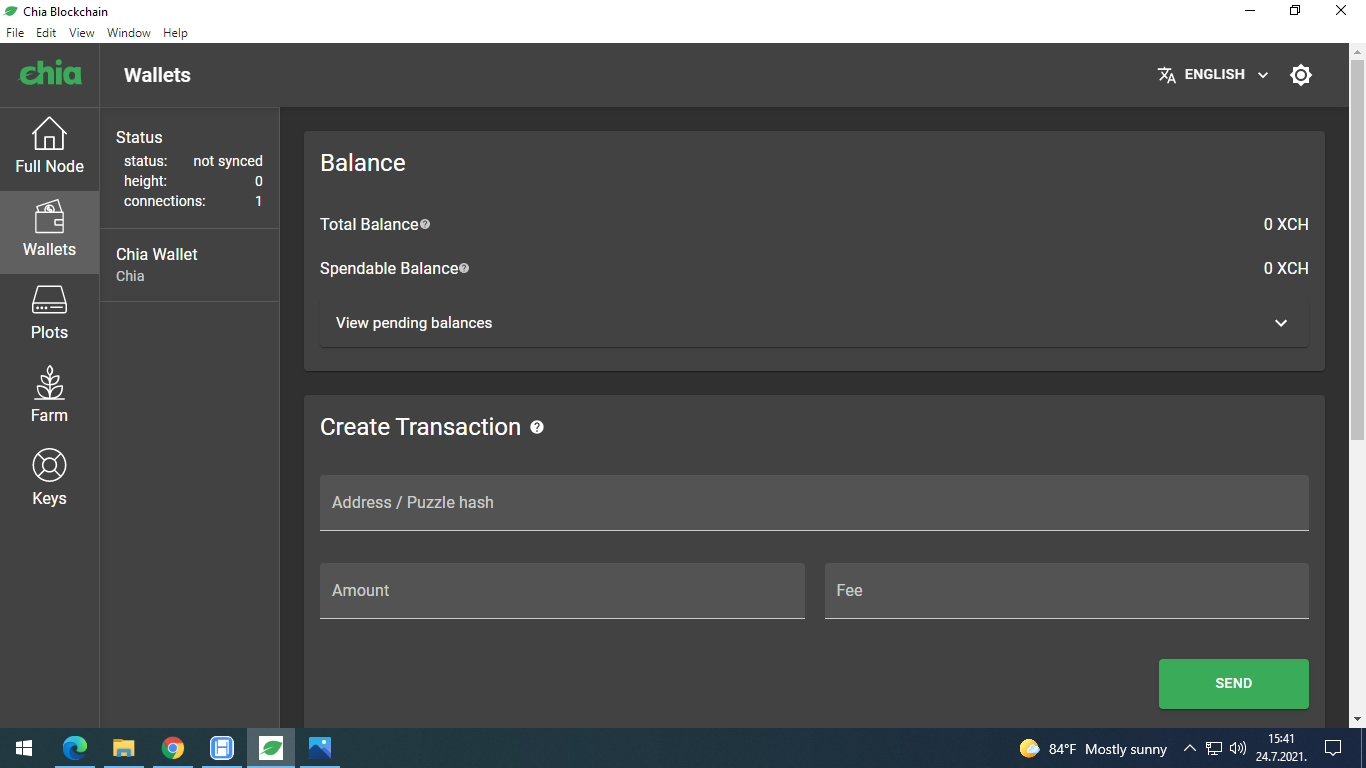Screen dimensions: 1366x768
Task: Click the Status heading in sidebar
Action: pos(139,137)
